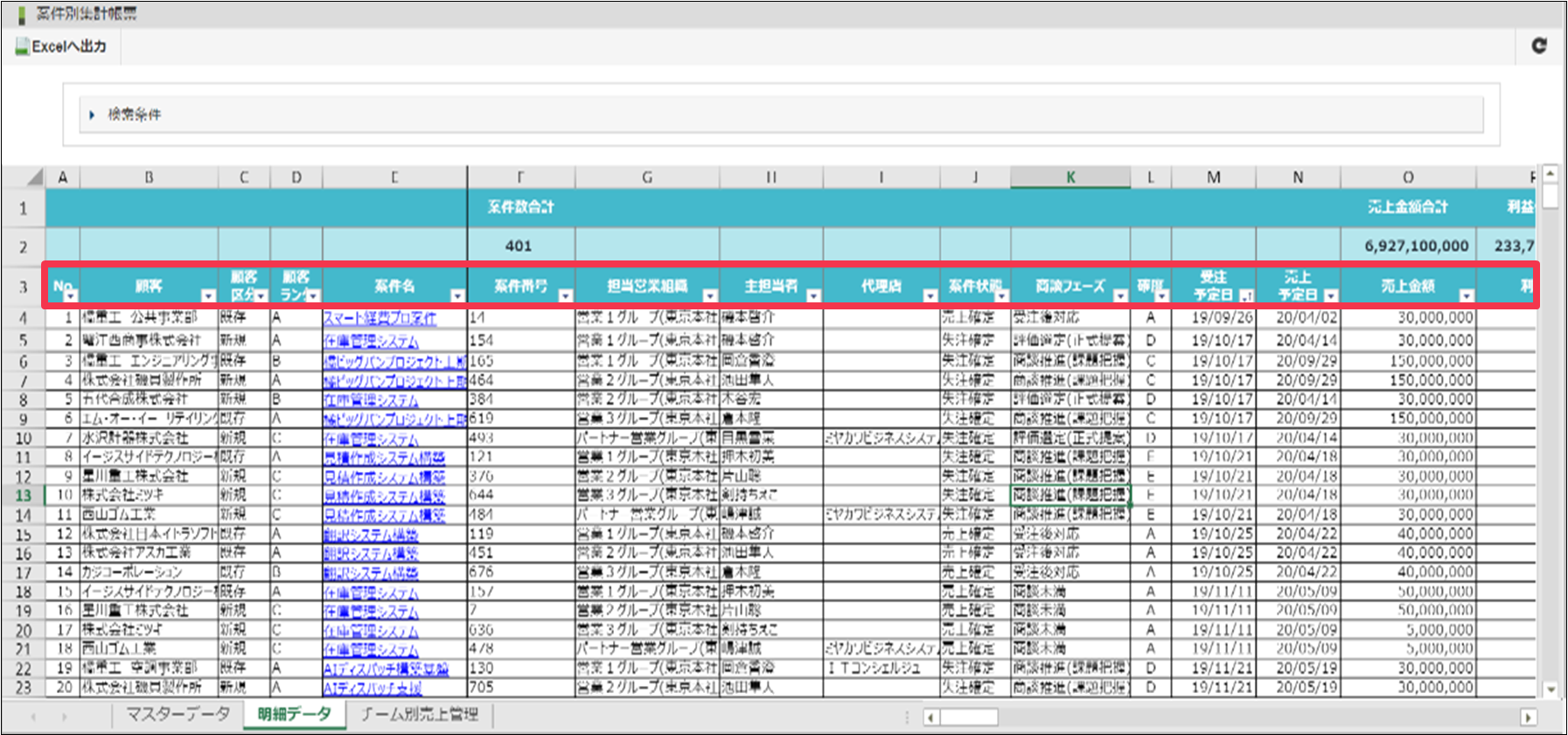The image size is (1568, 735).
Task: Click 案件番号 cell 154
Action: (x=521, y=340)
